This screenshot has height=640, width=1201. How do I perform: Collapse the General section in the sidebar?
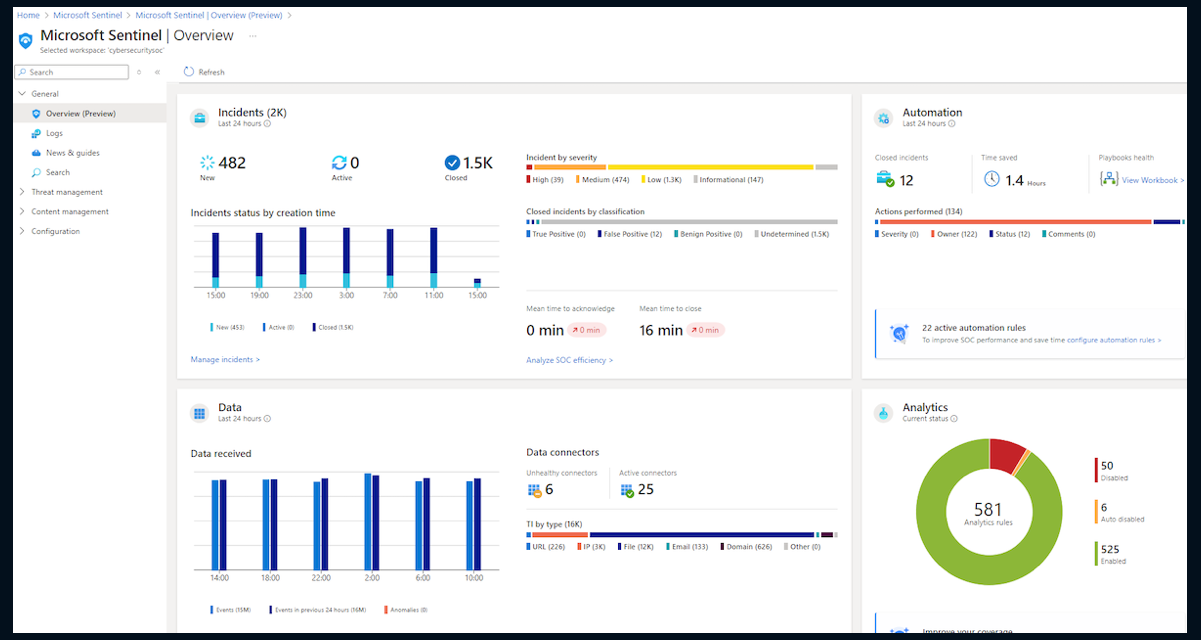(x=22, y=94)
